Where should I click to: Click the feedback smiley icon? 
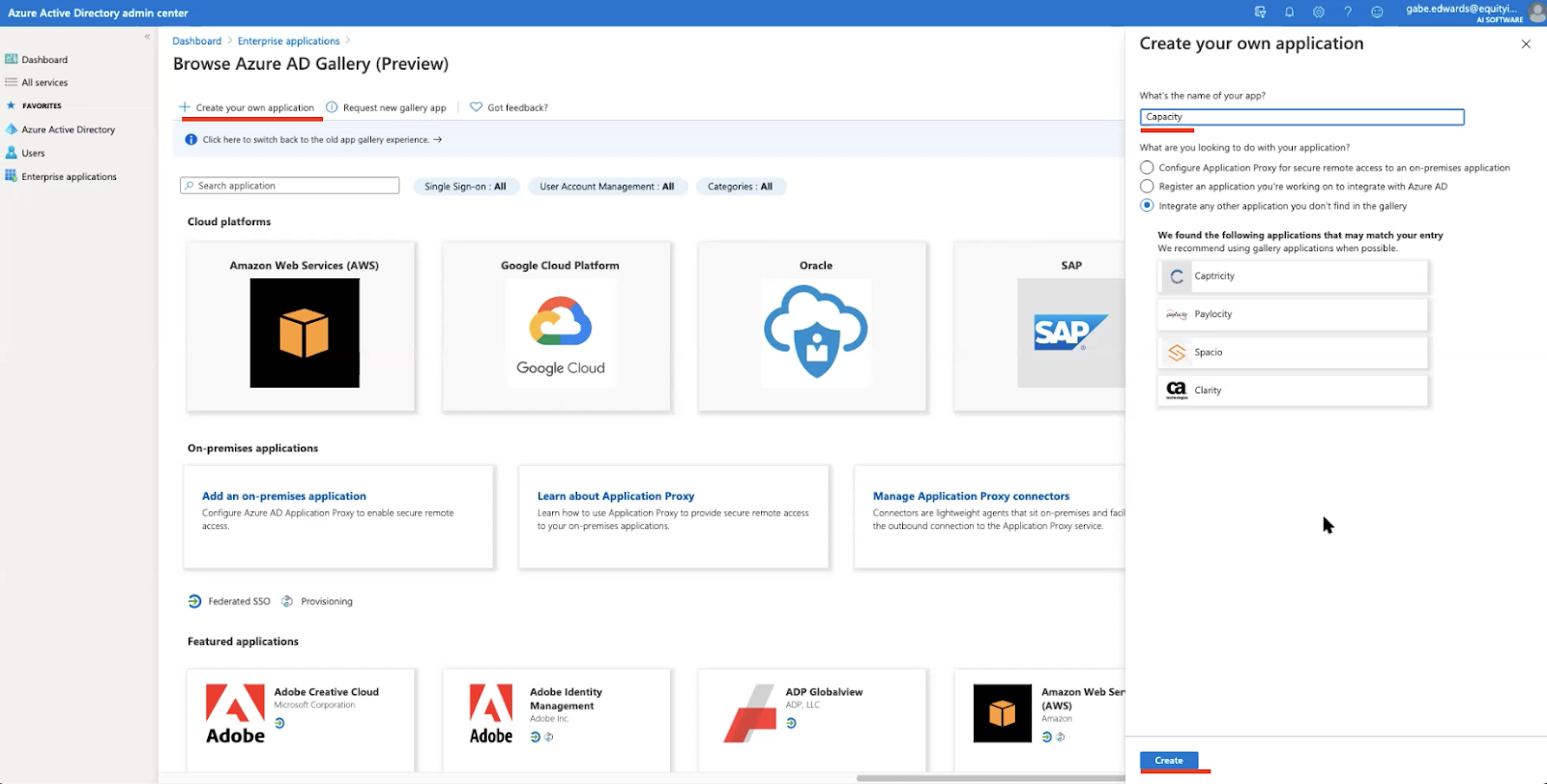(1378, 13)
